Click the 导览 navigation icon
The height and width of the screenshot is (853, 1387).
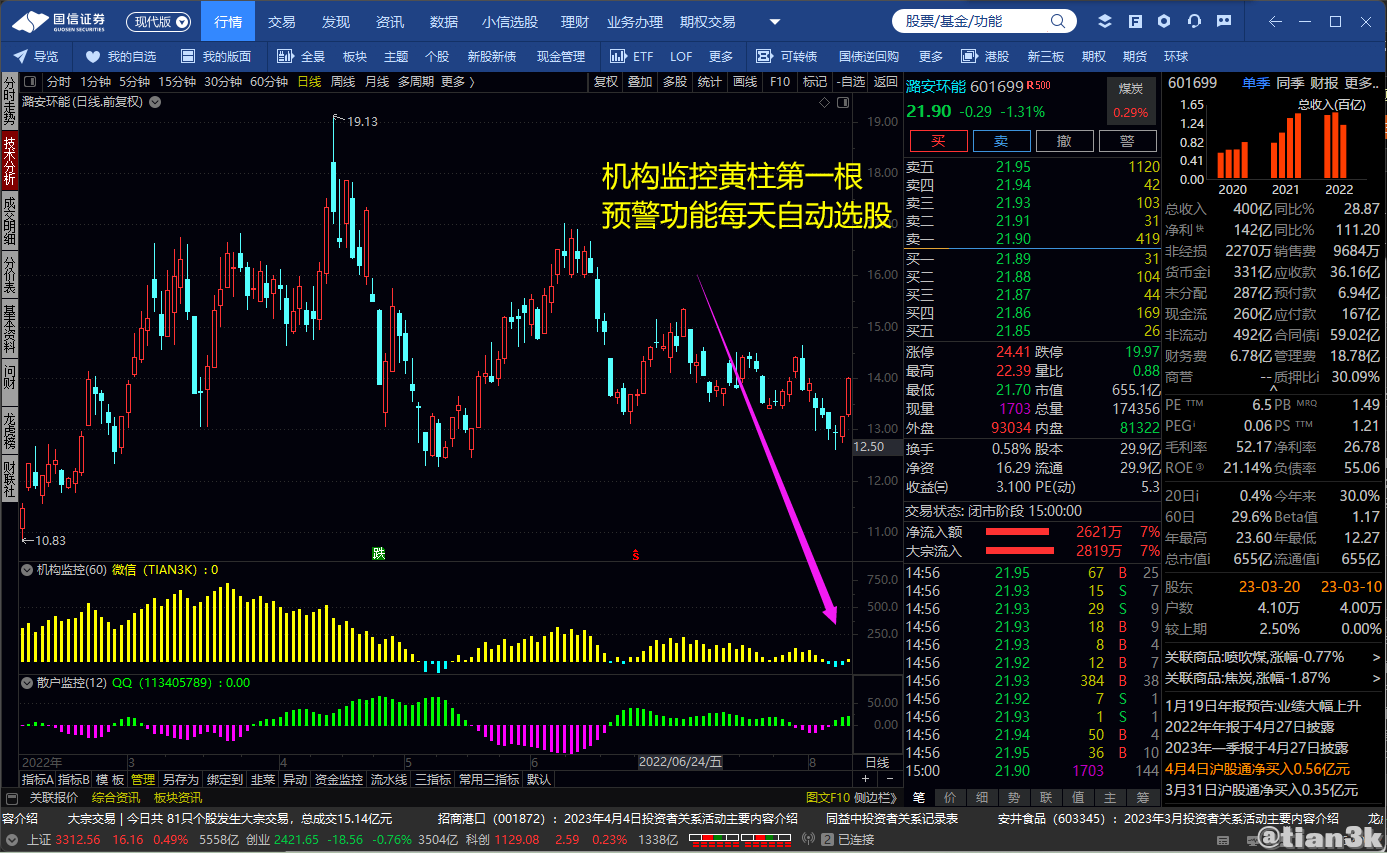pos(23,57)
